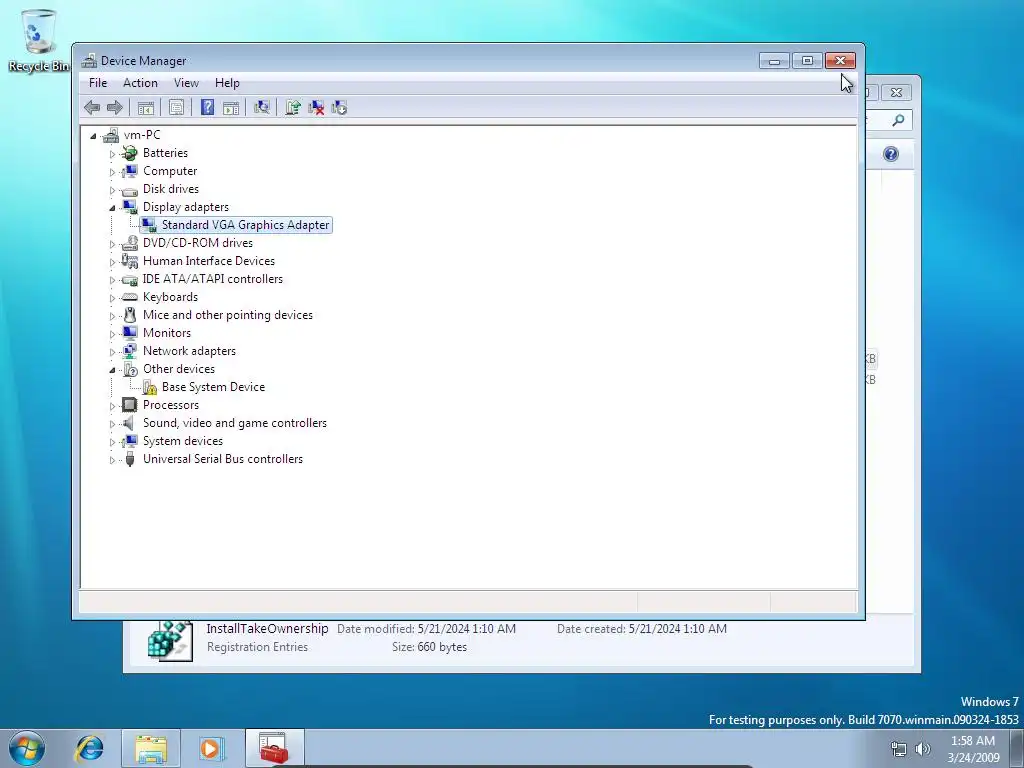Select Standard VGA Graphics Adapter
The image size is (1024, 768).
pos(246,225)
